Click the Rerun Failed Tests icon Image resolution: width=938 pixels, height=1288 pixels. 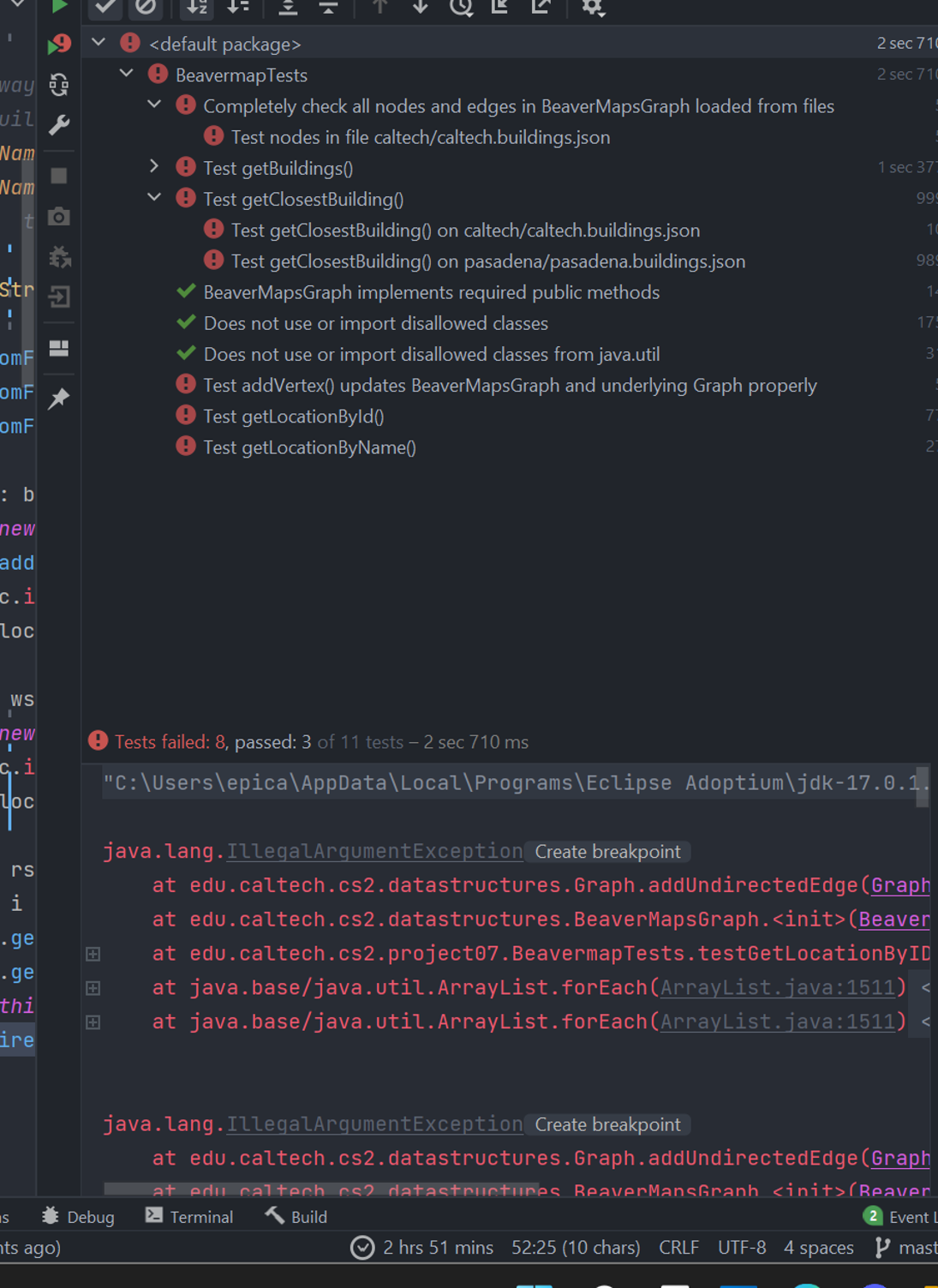[x=58, y=44]
